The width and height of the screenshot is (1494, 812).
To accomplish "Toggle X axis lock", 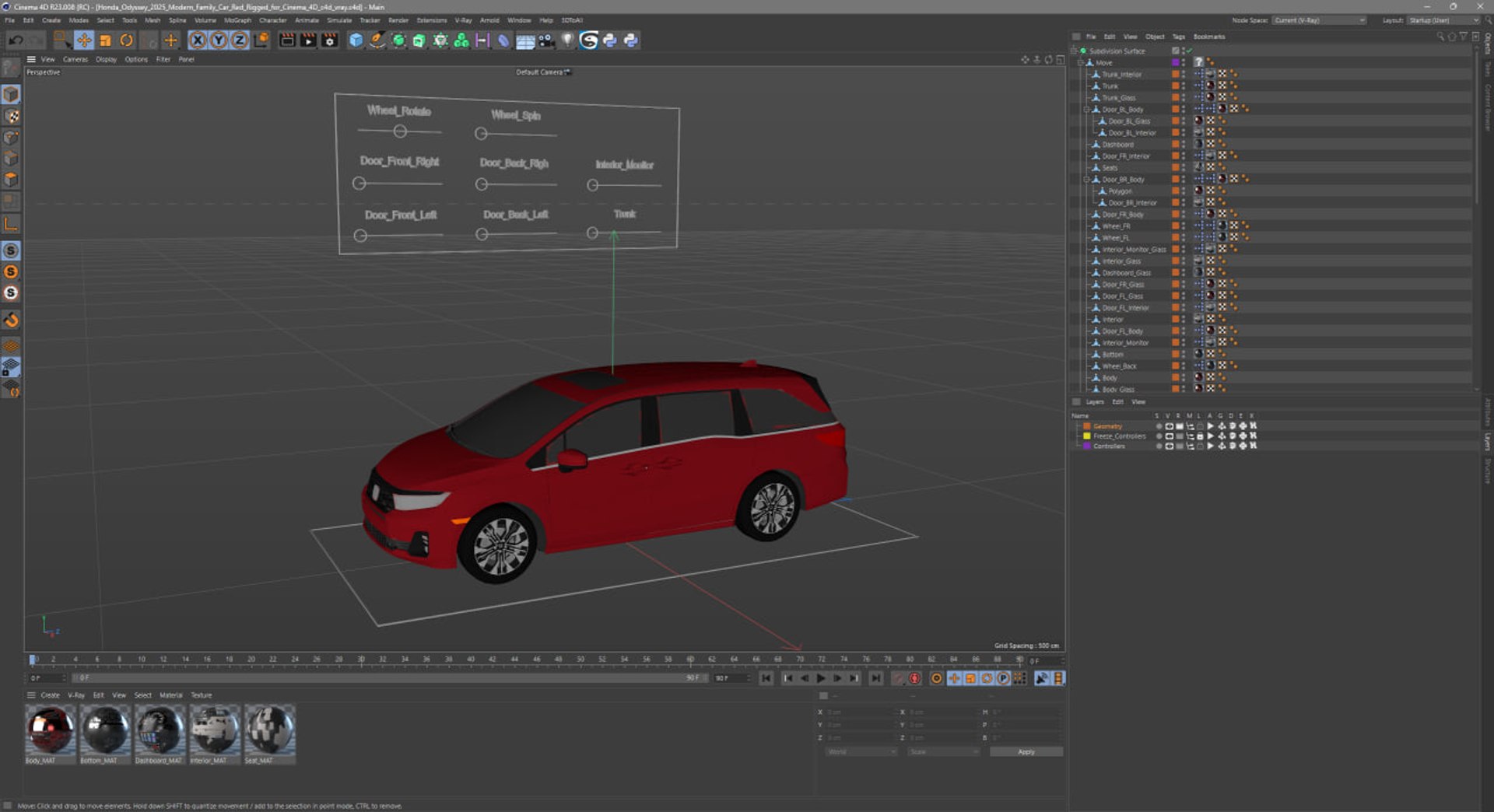I will [x=198, y=40].
